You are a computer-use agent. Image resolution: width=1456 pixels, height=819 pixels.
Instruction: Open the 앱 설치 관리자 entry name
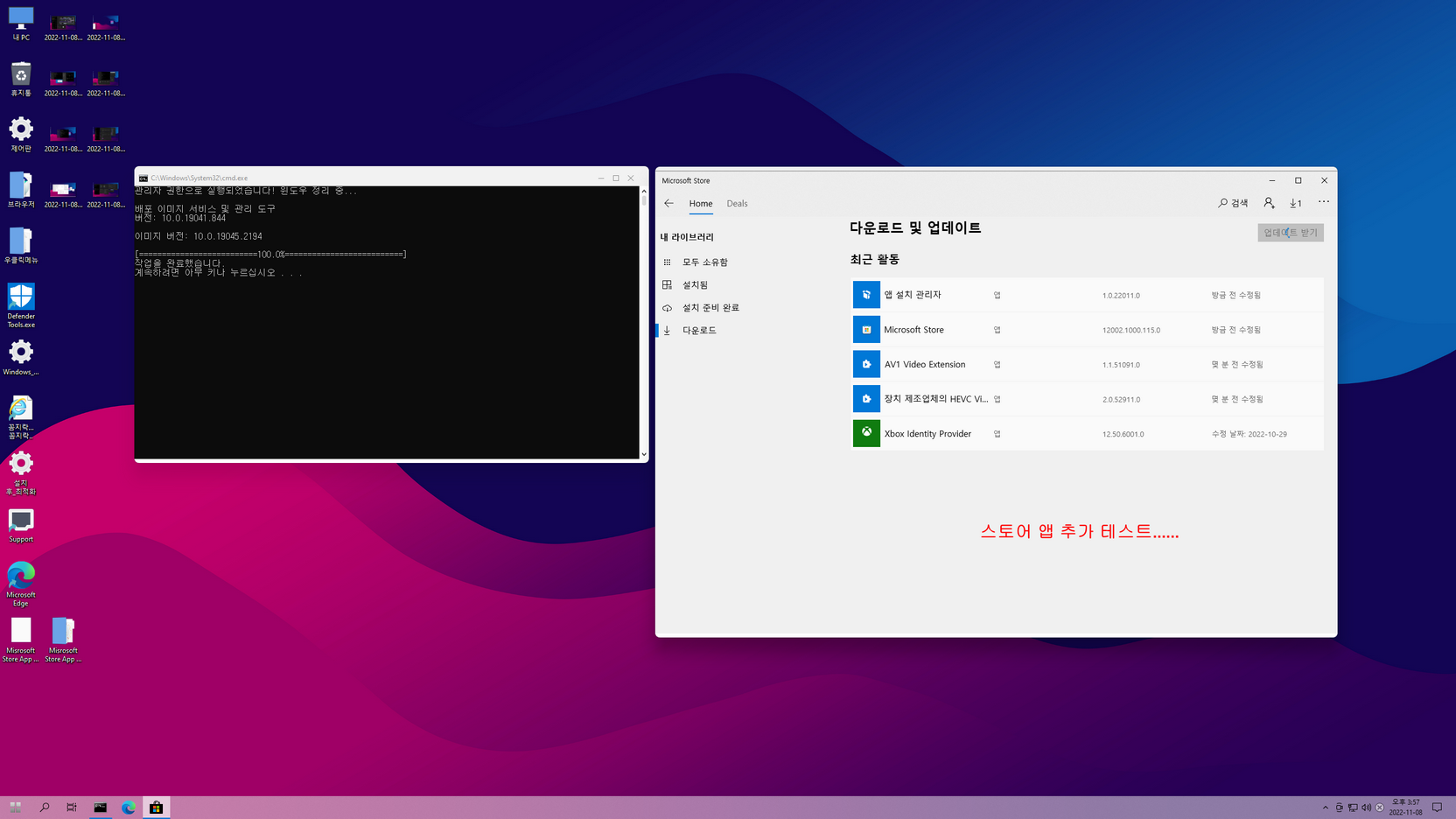(913, 295)
